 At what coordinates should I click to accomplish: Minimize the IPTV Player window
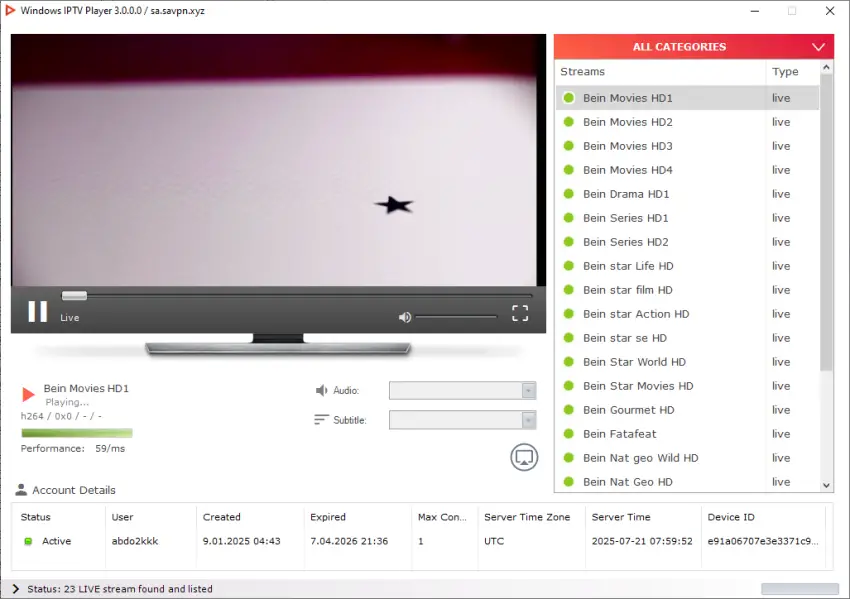[x=755, y=11]
